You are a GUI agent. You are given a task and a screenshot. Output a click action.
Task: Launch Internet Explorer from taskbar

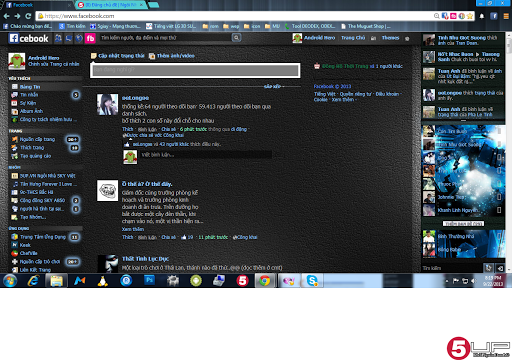pos(33,281)
